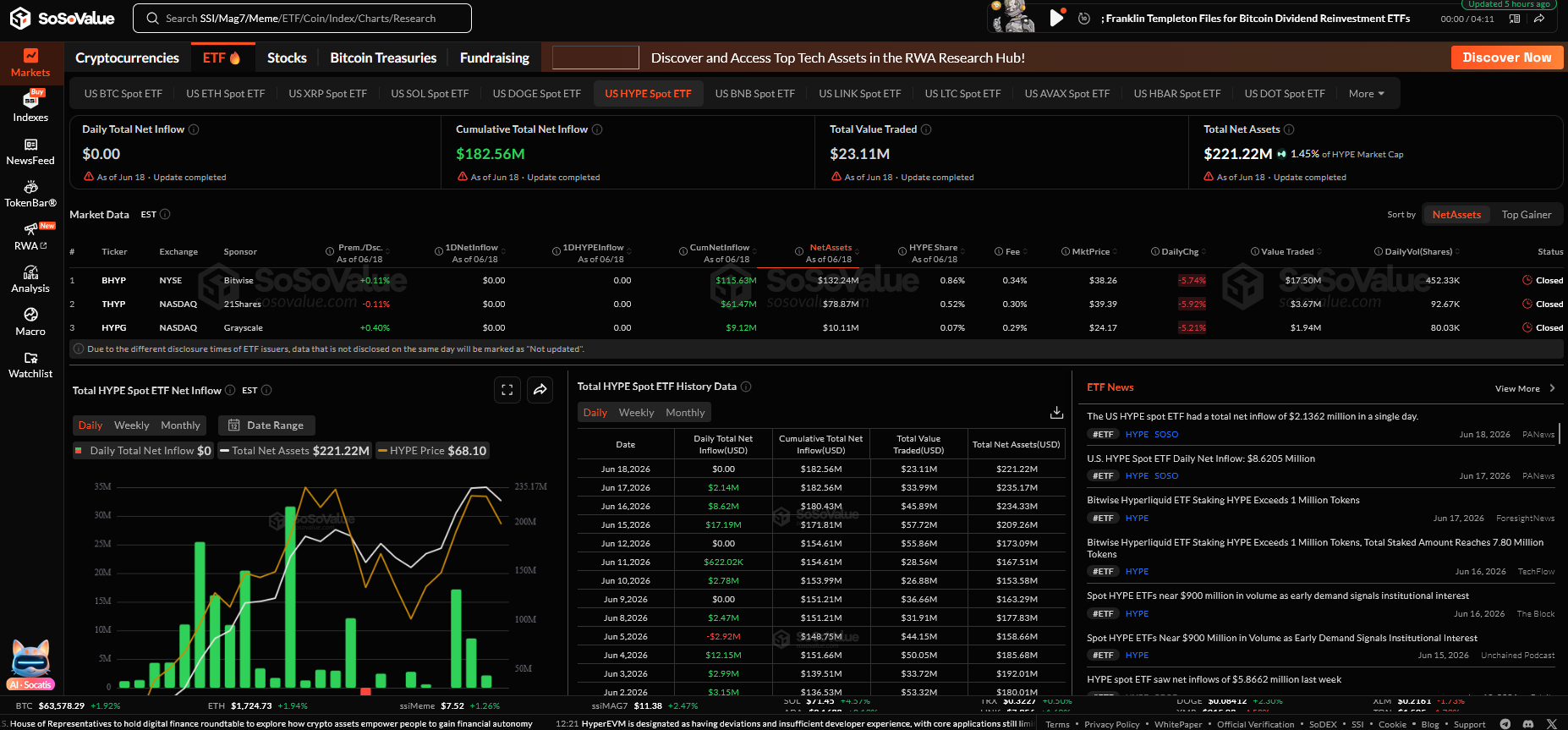The height and width of the screenshot is (730, 1568).
Task: Share the news audio clip
Action: point(1540,18)
